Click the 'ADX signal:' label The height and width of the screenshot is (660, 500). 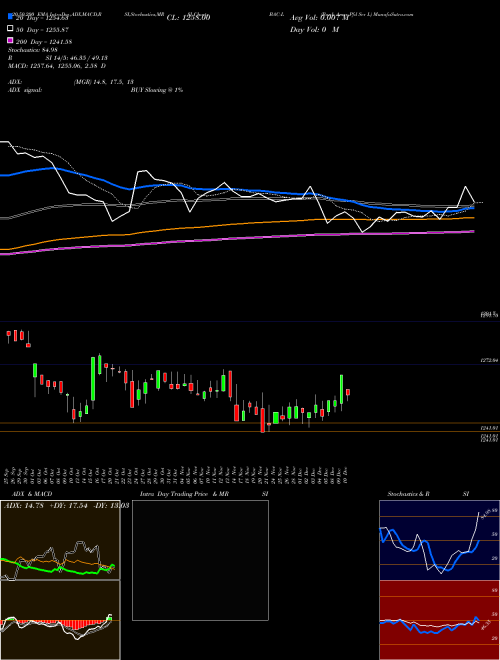[x=25, y=90]
